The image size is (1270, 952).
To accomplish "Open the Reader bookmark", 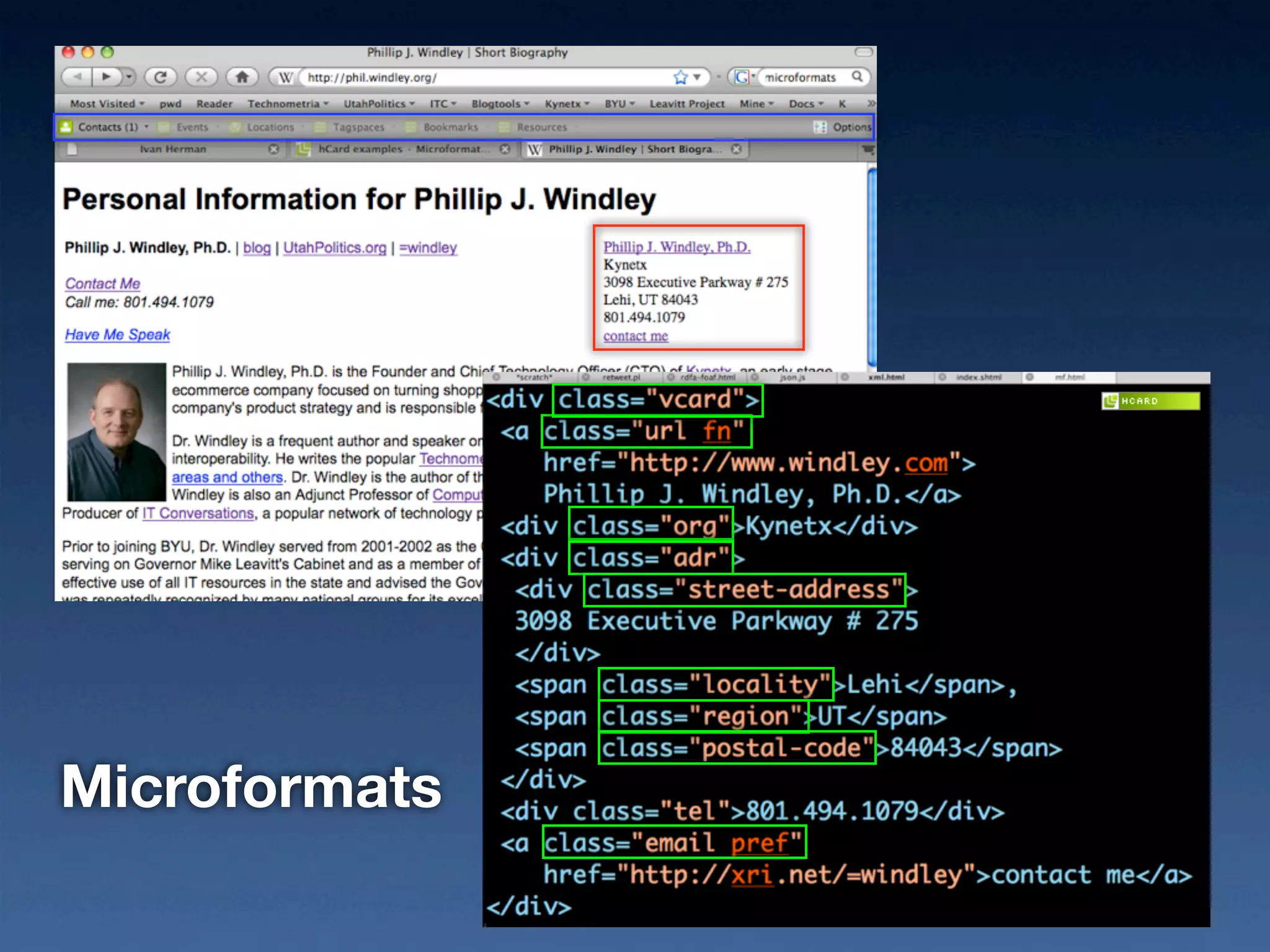I will pyautogui.click(x=214, y=104).
